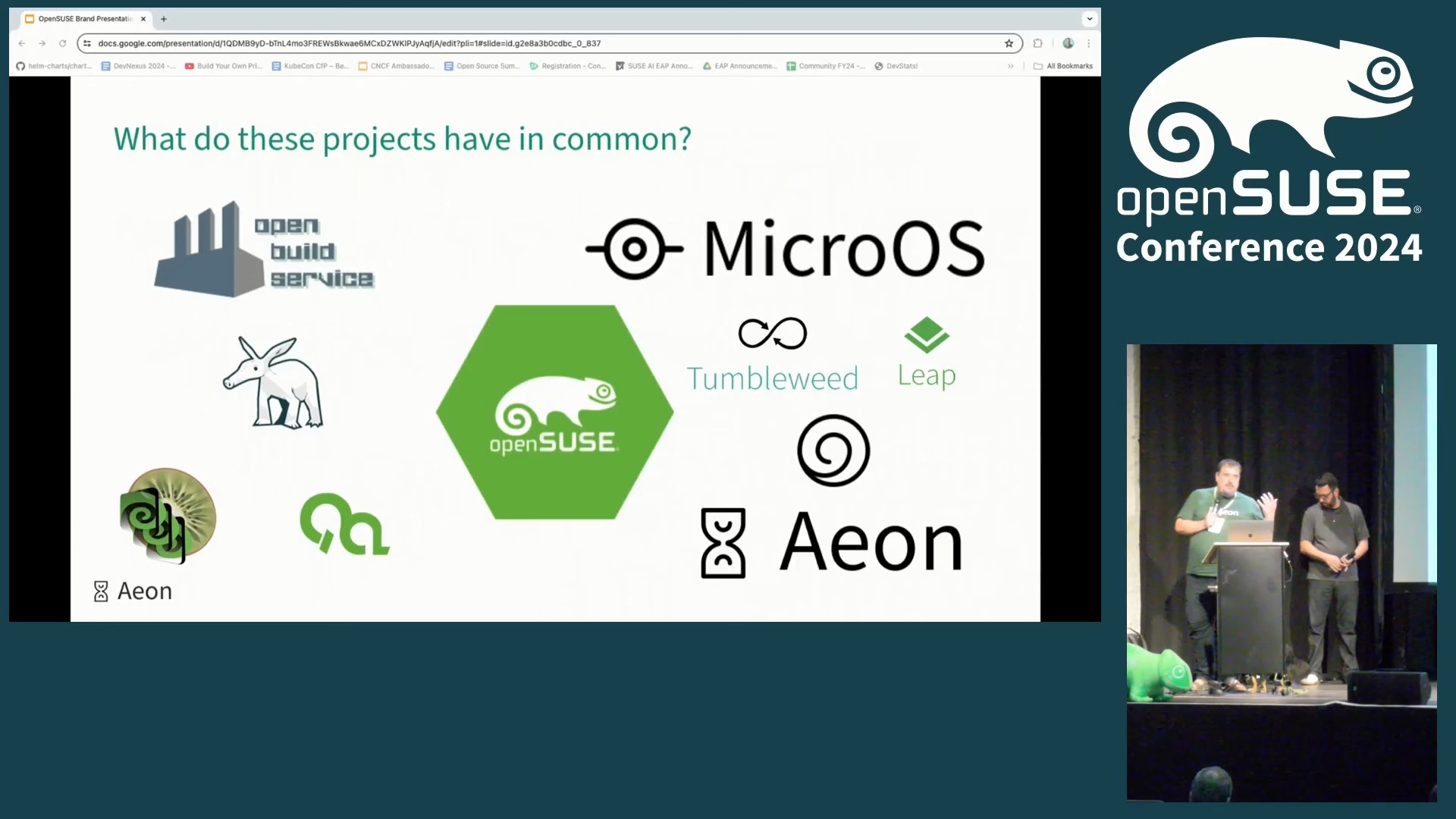1456x819 pixels.
Task: Select the OpenSUSE Brand Presentation tab
Action: point(83,19)
